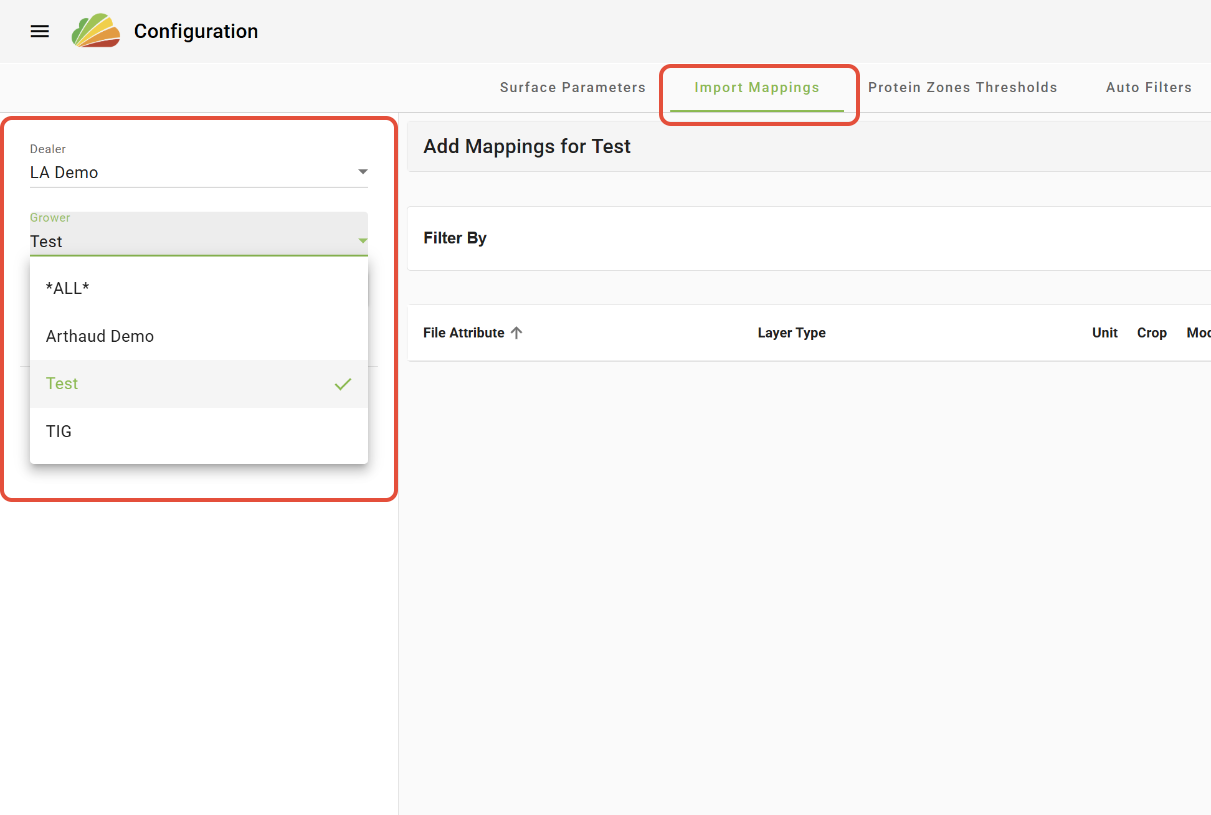Click the colorful leaf app logo
This screenshot has width=1211, height=815.
[x=96, y=31]
